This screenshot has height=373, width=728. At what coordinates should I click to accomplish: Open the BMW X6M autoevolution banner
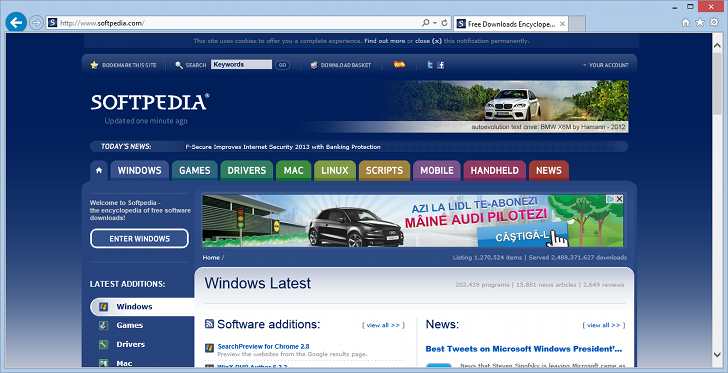(x=506, y=106)
